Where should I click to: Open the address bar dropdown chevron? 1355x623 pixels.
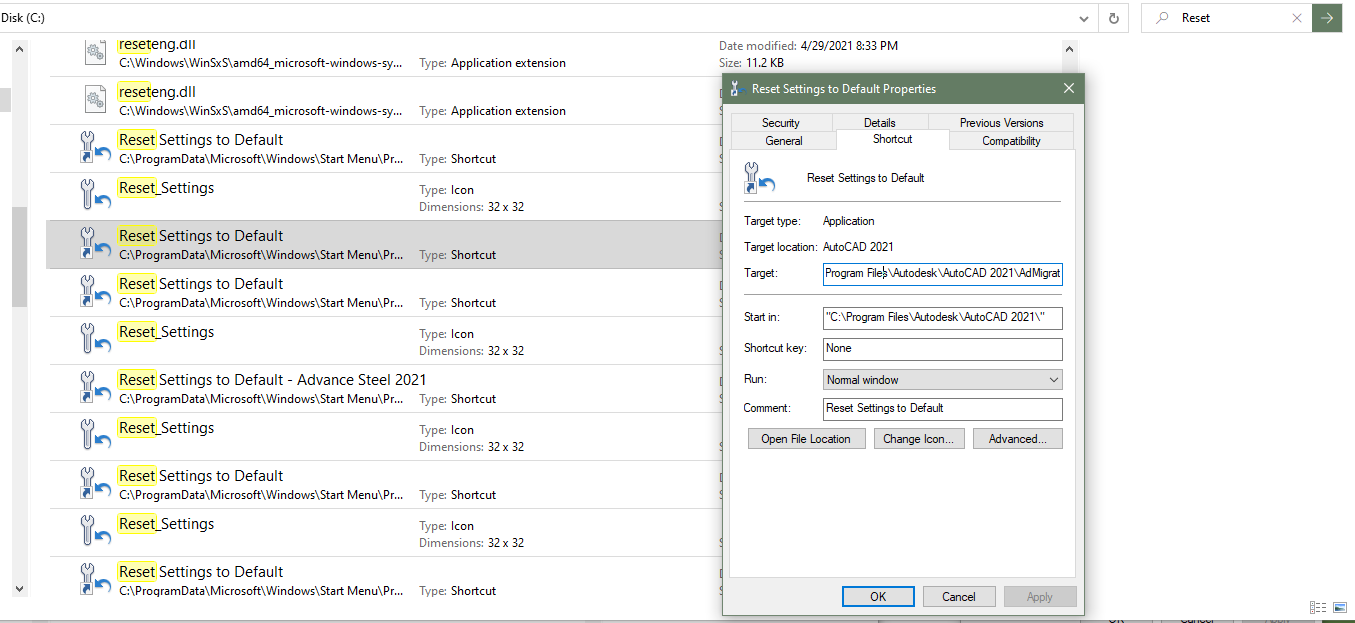click(1083, 17)
